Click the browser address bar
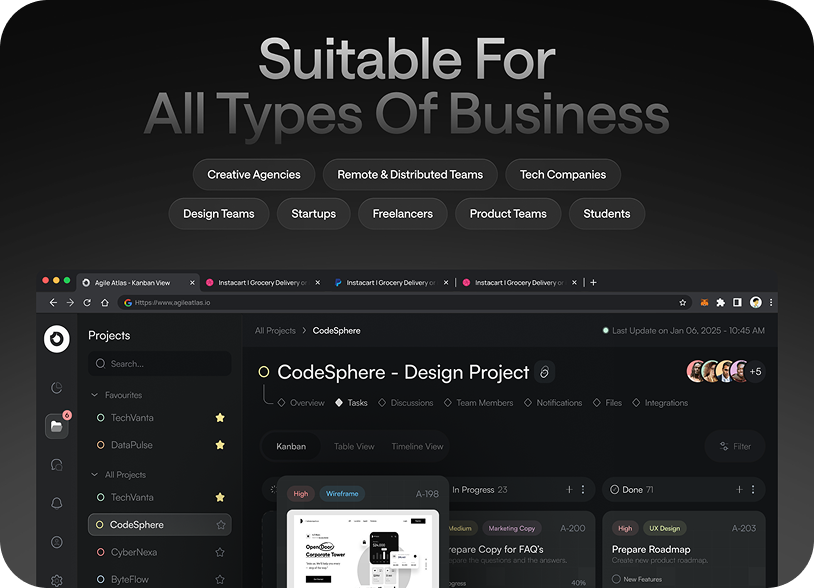Screen dimensions: 814x588 point(405,303)
